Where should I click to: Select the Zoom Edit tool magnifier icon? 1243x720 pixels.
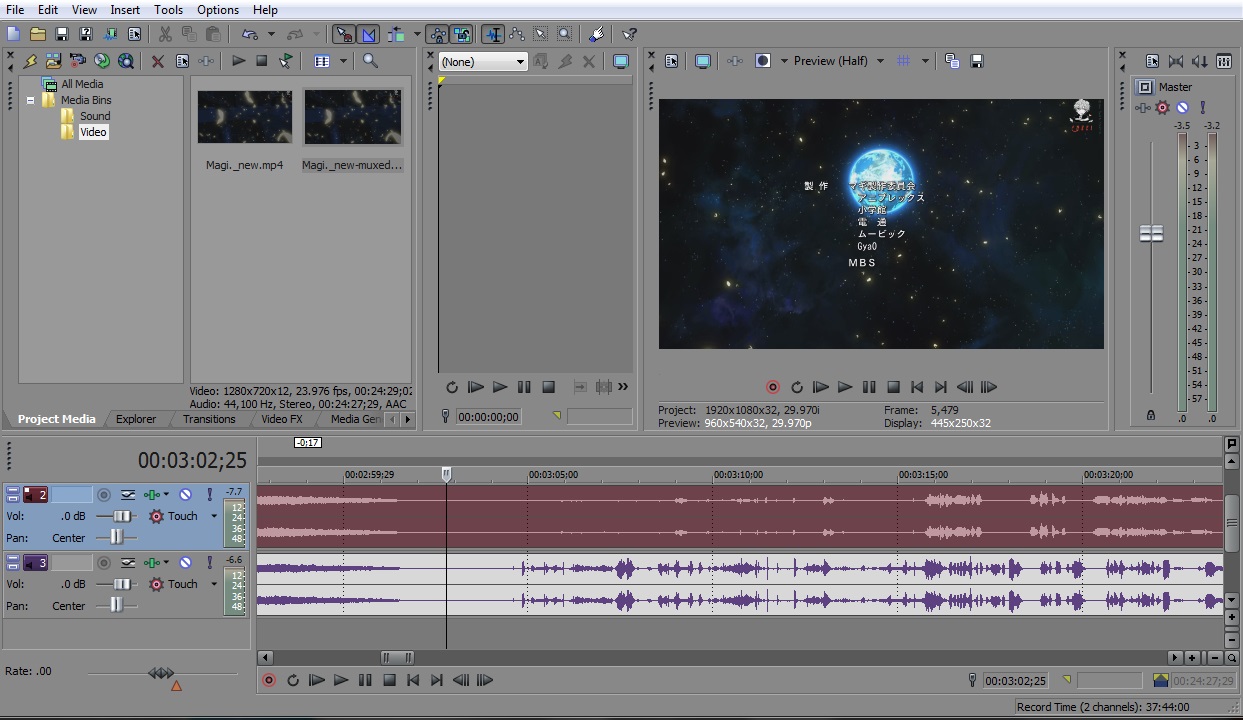565,34
